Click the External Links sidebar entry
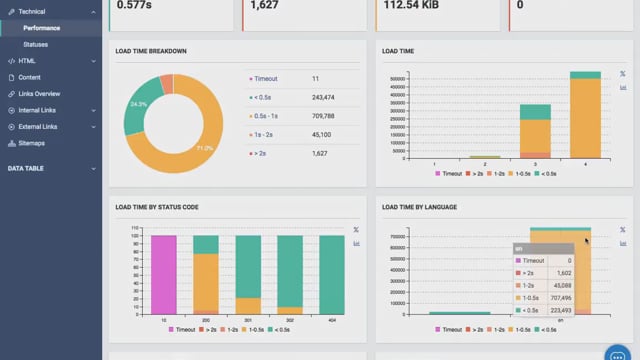This screenshot has height=360, width=640. pyautogui.click(x=38, y=127)
